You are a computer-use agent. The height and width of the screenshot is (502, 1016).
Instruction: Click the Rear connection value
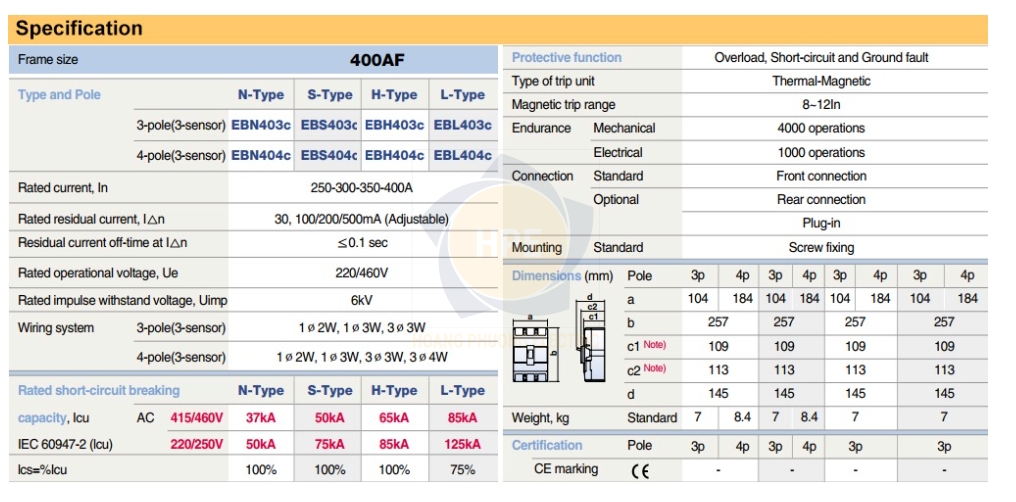click(822, 200)
